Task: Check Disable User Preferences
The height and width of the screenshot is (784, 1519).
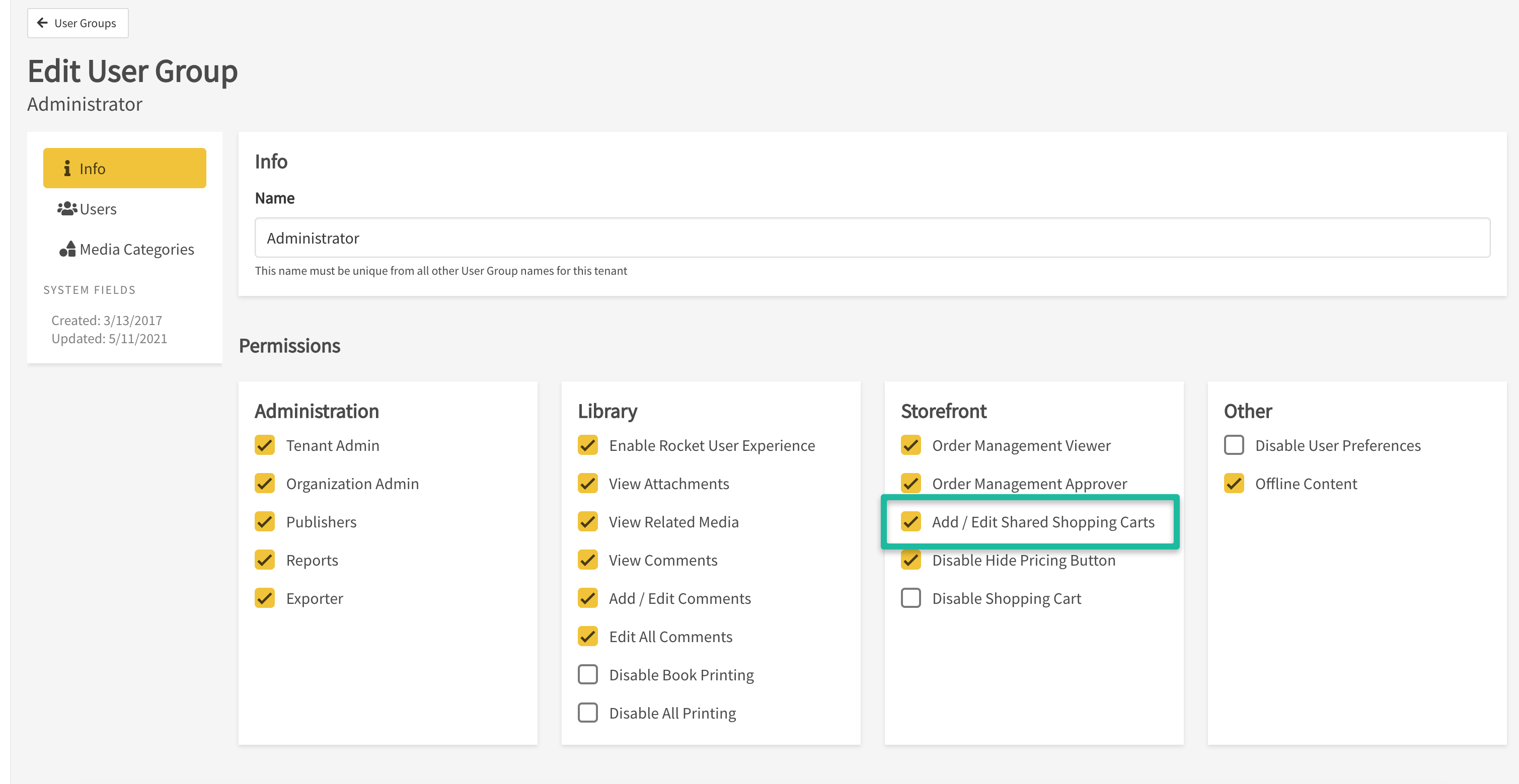Action: [1234, 446]
